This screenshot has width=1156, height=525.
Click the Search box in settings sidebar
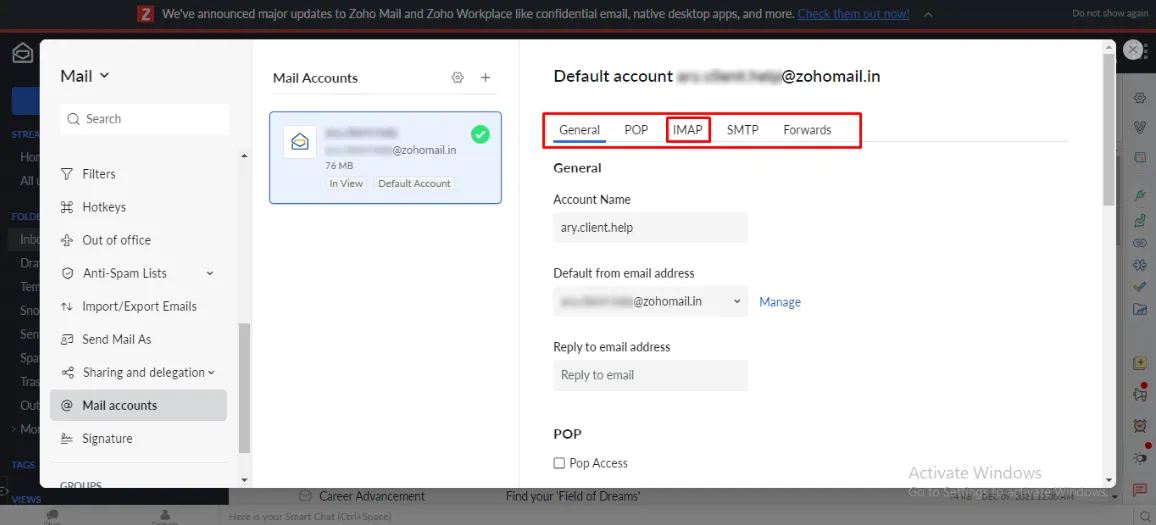coord(145,119)
